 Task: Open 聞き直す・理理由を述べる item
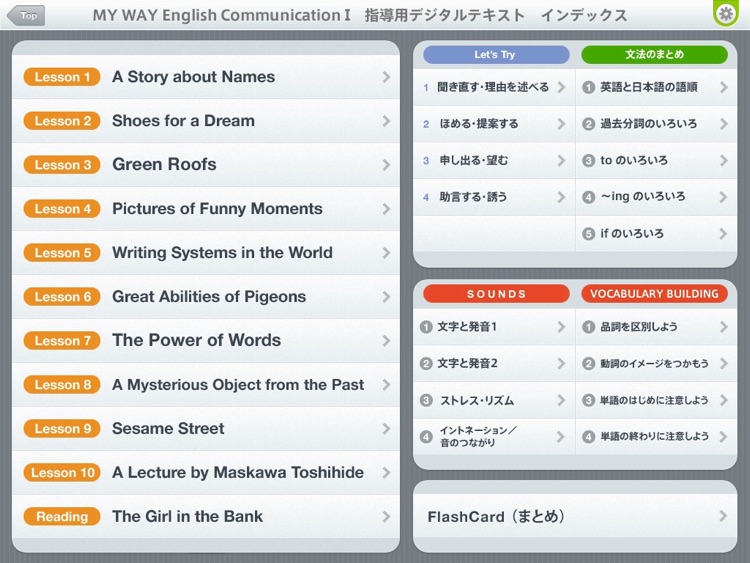click(x=494, y=87)
